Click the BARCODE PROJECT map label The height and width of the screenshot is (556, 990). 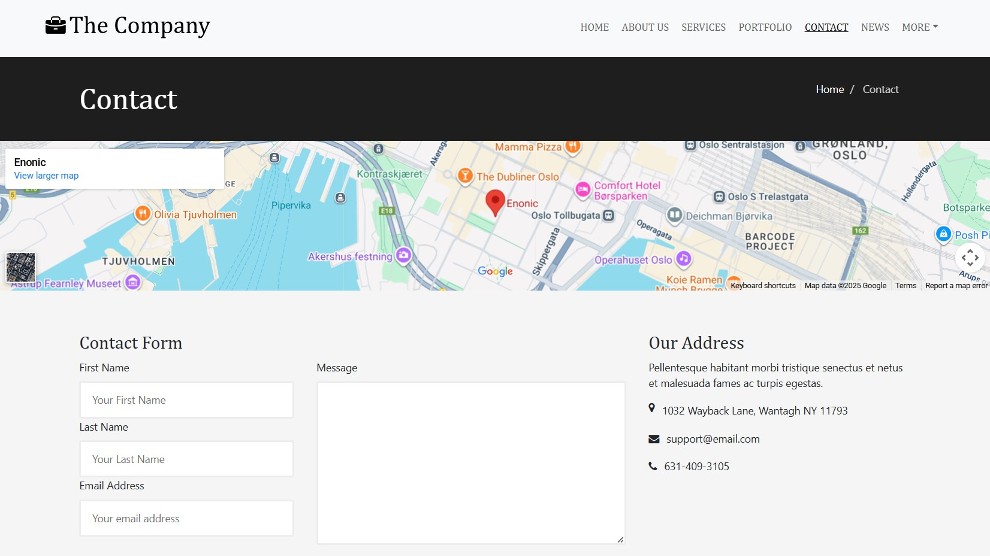click(770, 241)
